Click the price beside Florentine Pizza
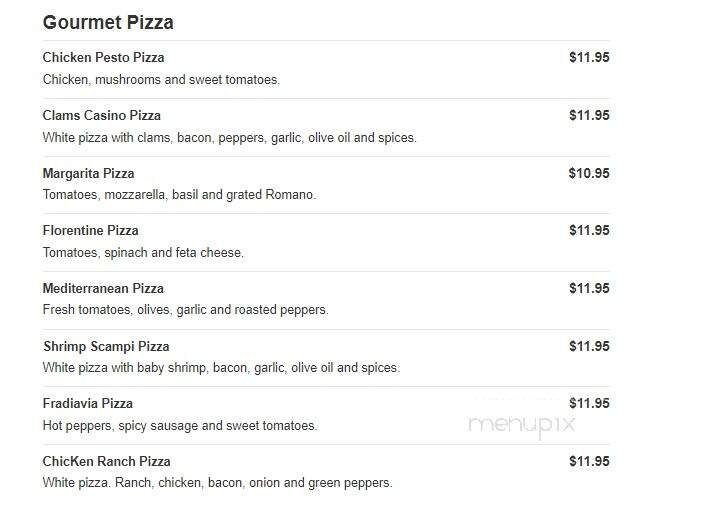 (589, 230)
